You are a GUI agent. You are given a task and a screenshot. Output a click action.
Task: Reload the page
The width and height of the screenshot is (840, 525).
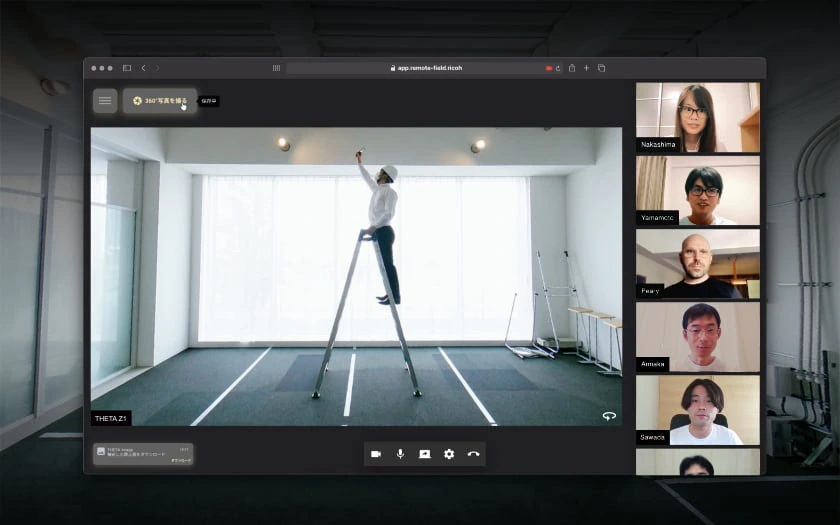(558, 68)
